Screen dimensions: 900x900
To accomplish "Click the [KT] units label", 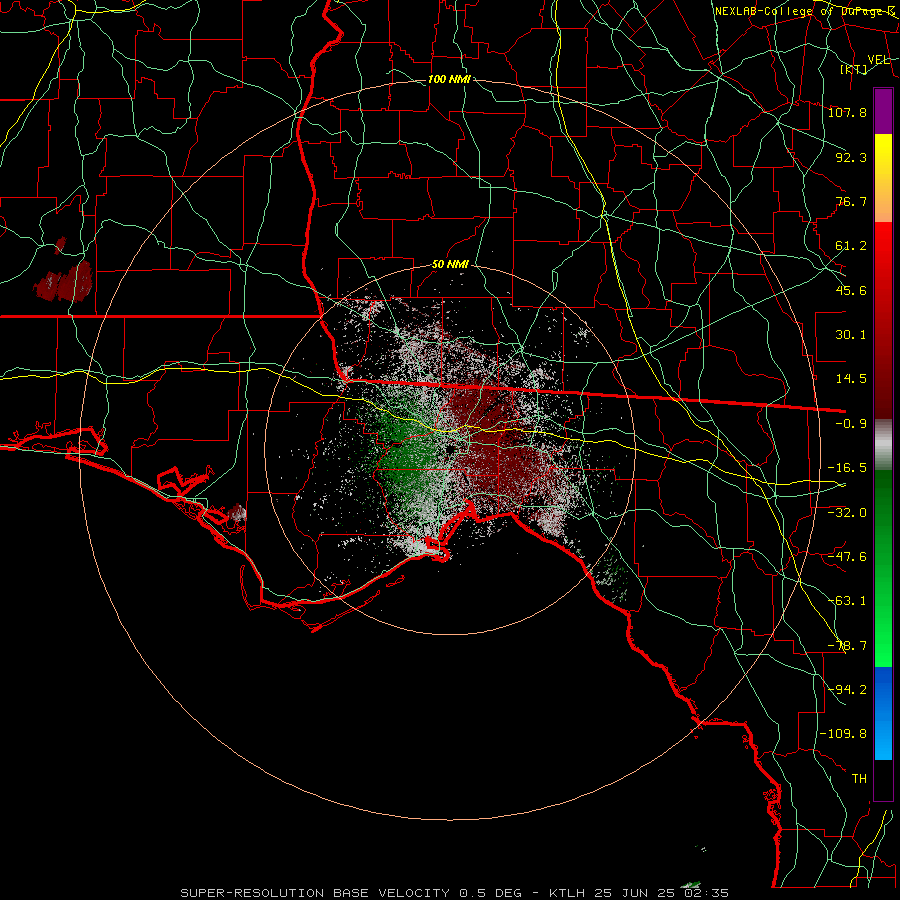I will pos(854,69).
